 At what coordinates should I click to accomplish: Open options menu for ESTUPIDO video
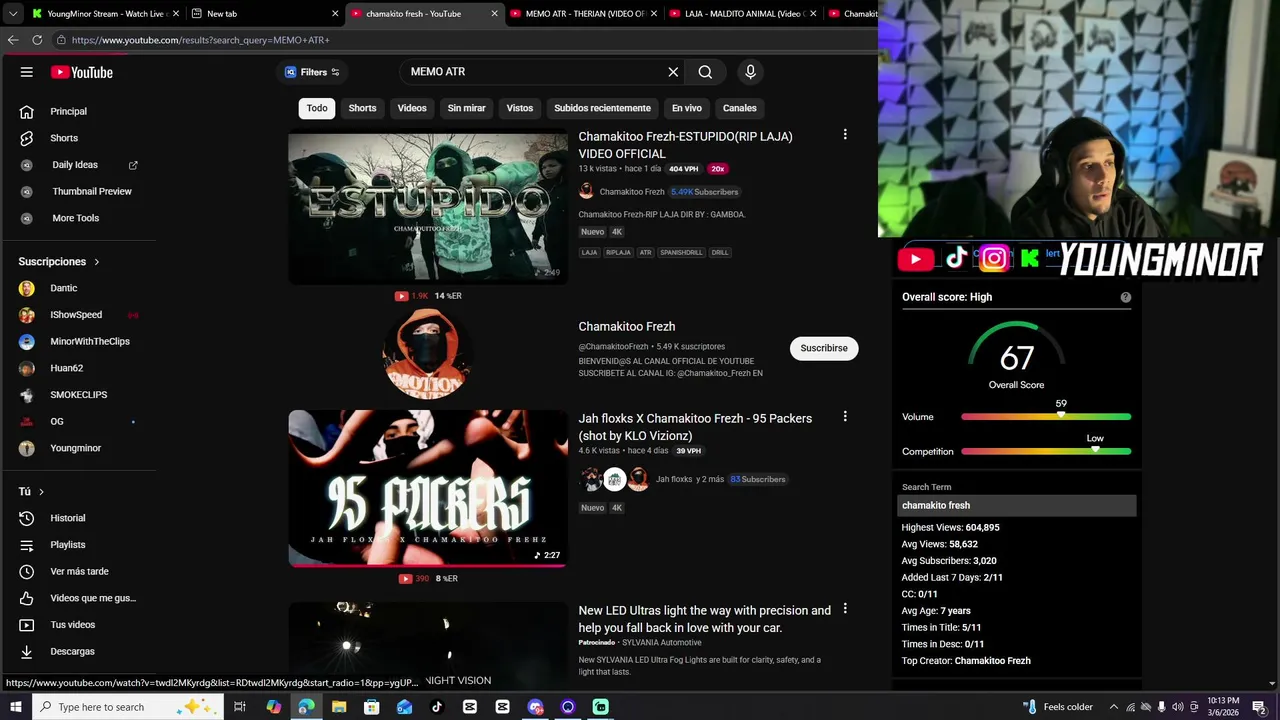click(x=845, y=134)
